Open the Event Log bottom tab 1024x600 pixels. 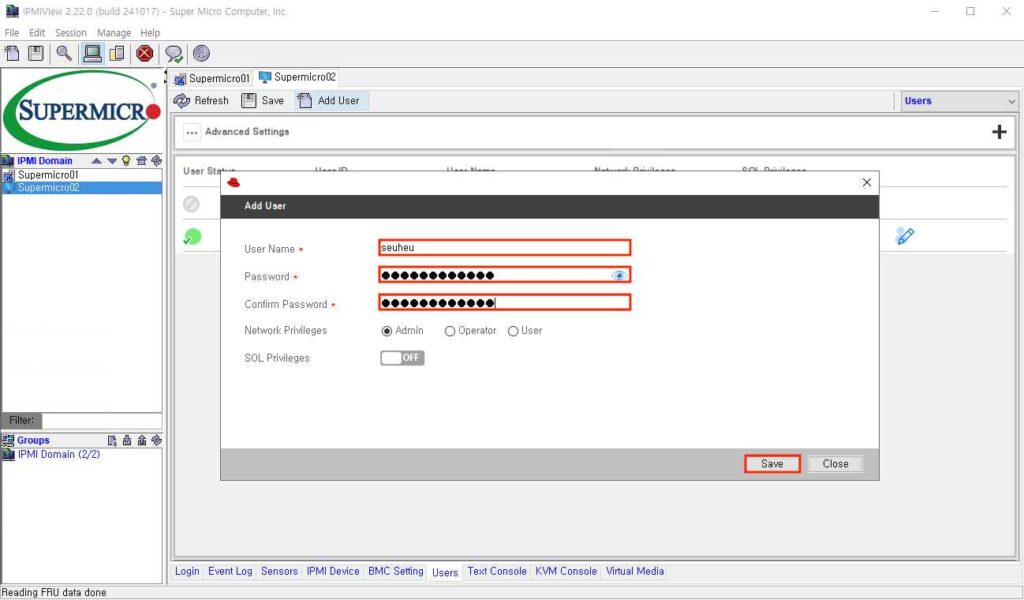click(230, 571)
